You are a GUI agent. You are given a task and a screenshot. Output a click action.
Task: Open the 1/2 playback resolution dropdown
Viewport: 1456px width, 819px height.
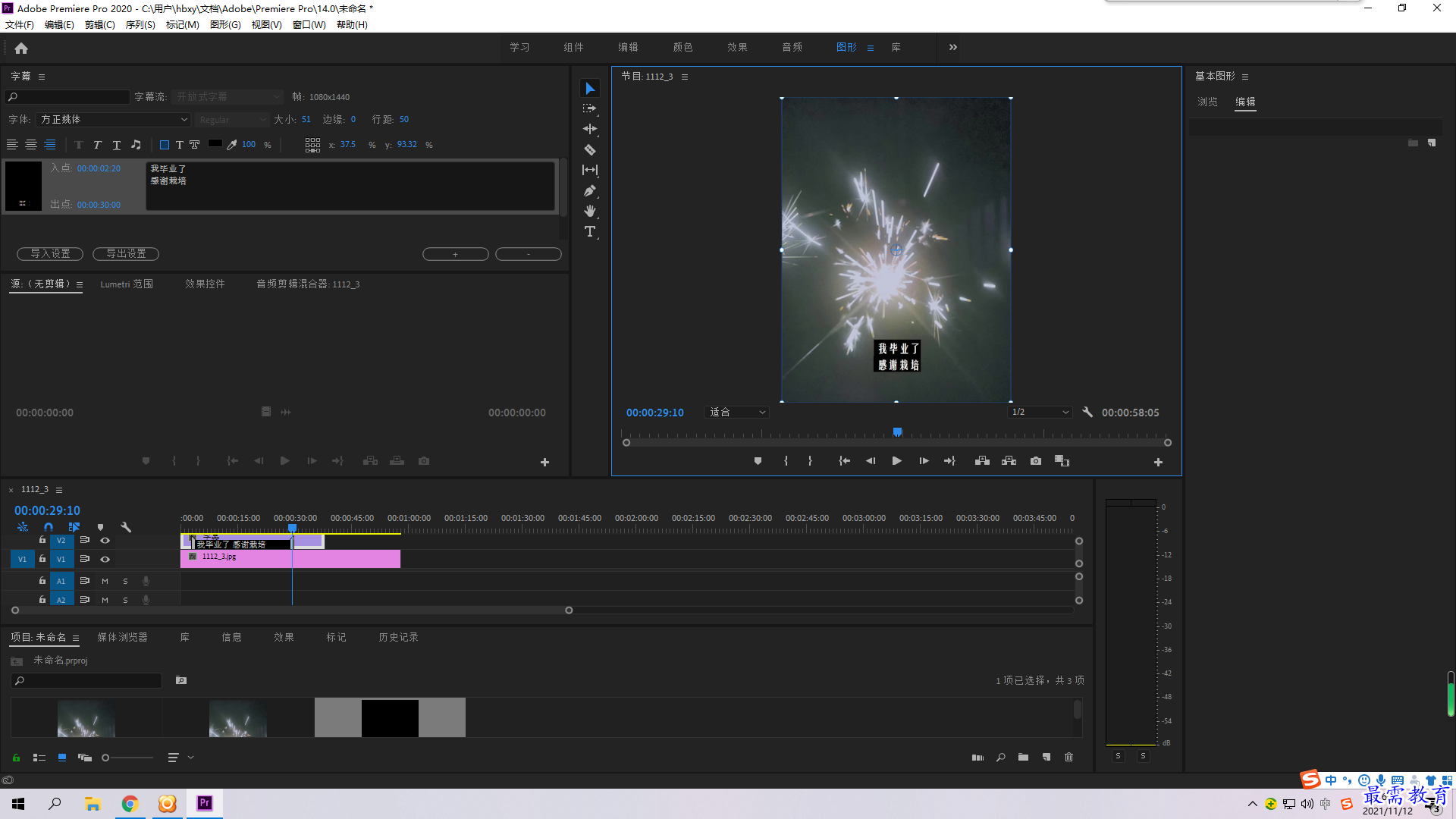click(1040, 412)
